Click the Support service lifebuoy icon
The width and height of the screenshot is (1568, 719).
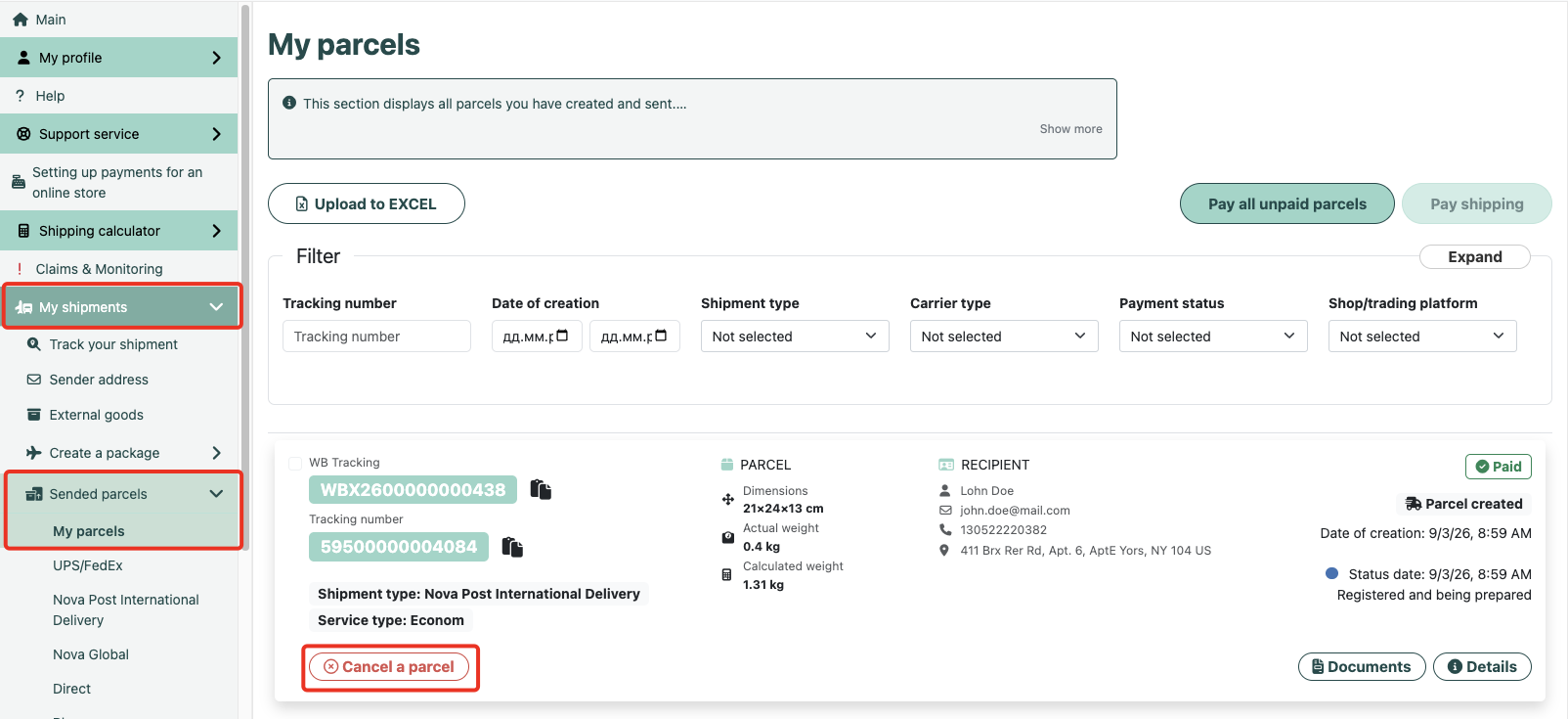[24, 134]
